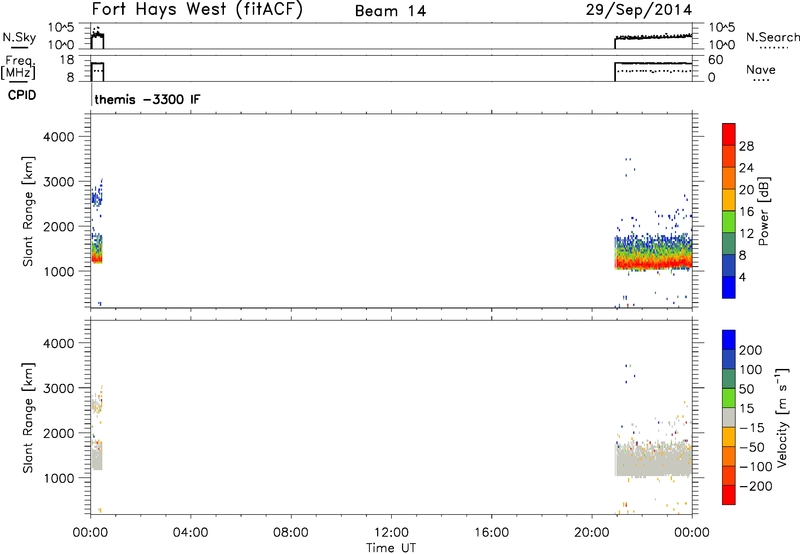This screenshot has height=554, width=800.
Task: Click the 'Time UT' axis title
Action: 391,548
